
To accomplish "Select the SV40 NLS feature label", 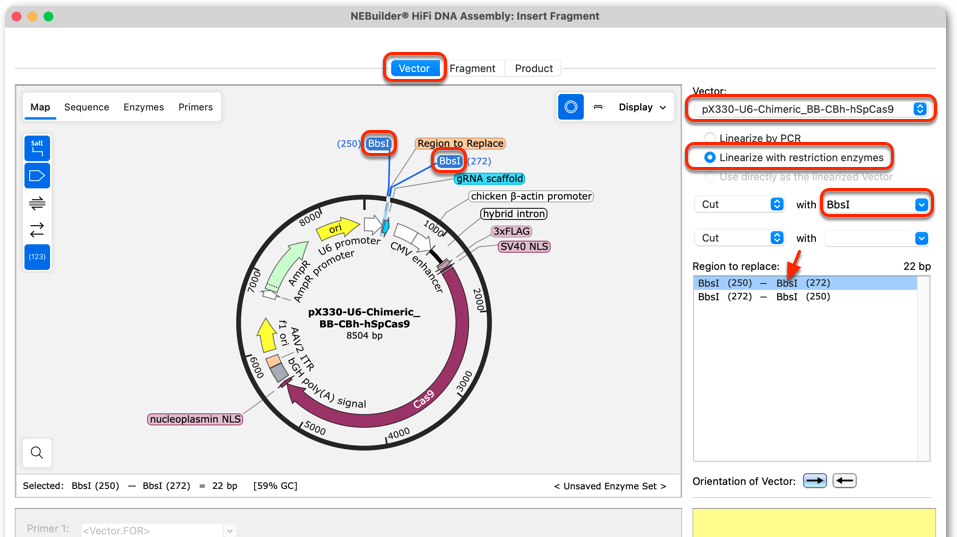I will [x=524, y=247].
